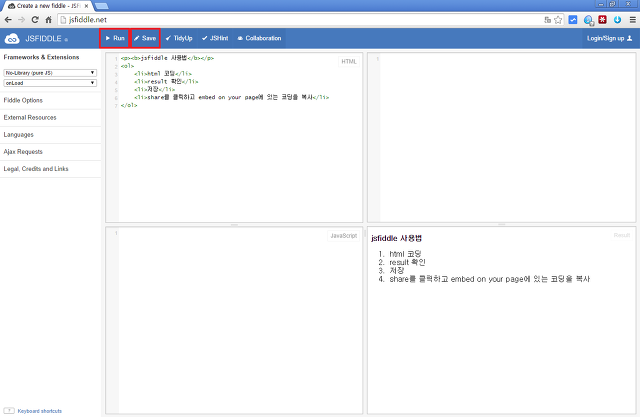The width and height of the screenshot is (640, 417).
Task: Open the No-Library (pure JS) dropdown
Action: coord(50,73)
